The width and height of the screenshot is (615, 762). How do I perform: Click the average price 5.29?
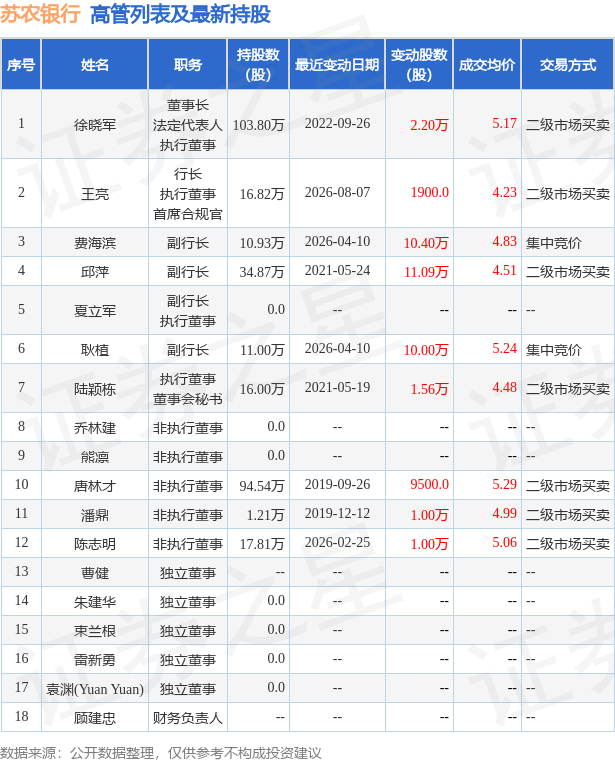504,484
